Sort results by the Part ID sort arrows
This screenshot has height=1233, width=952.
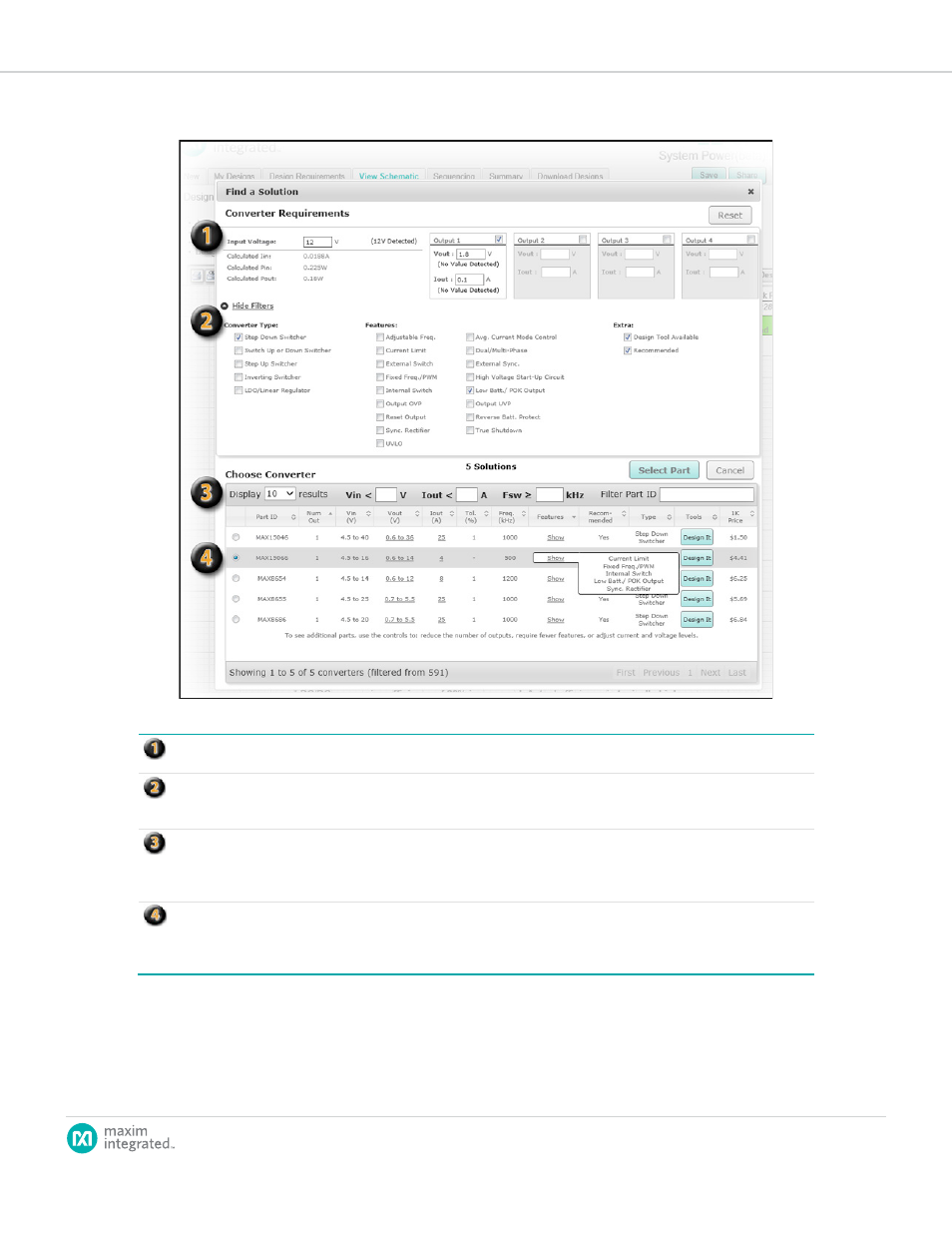point(293,517)
